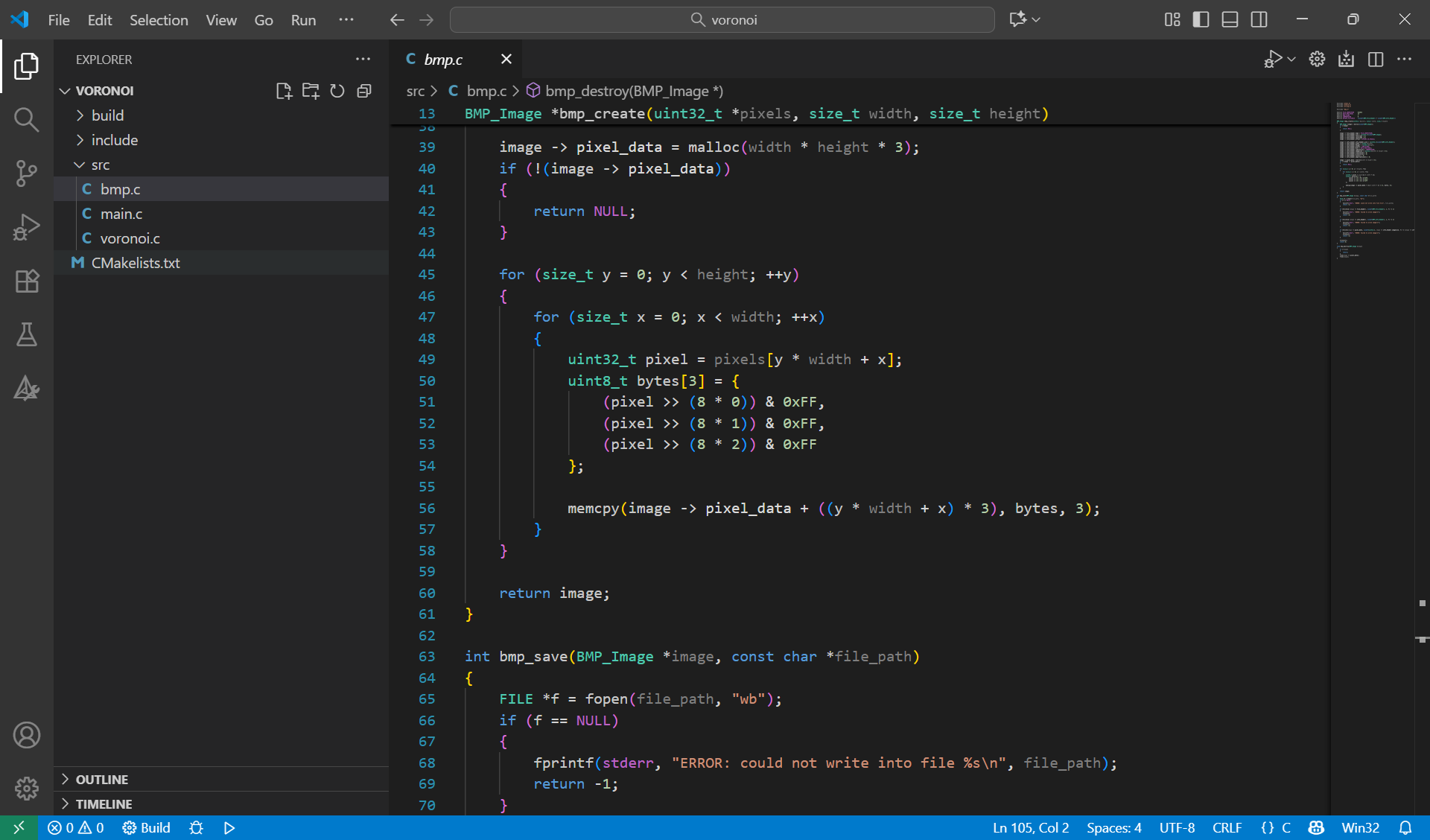Expand the build folder

(108, 115)
